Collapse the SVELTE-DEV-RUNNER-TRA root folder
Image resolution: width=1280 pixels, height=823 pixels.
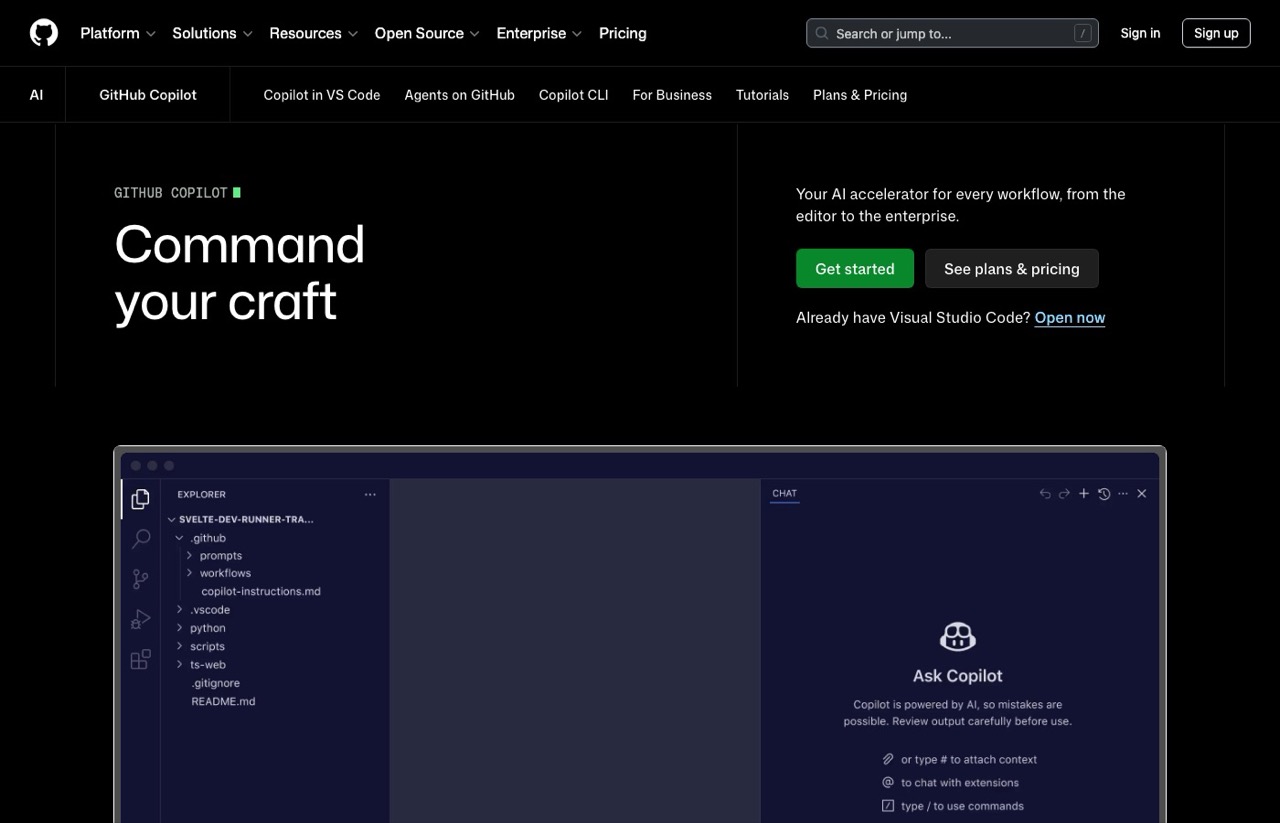coord(240,520)
